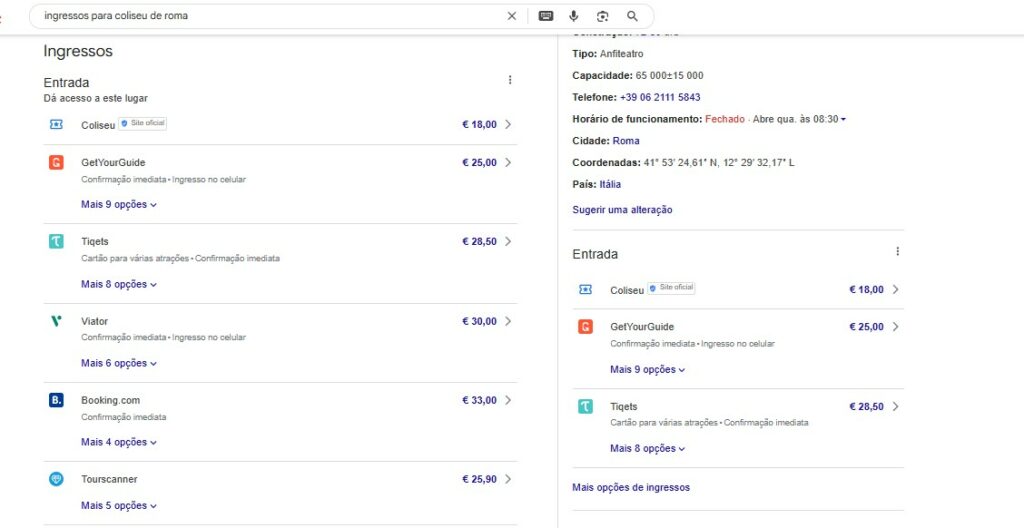Open GetYourGuide € 25,00 arrow in left list
The height and width of the screenshot is (528, 1024).
tap(508, 162)
